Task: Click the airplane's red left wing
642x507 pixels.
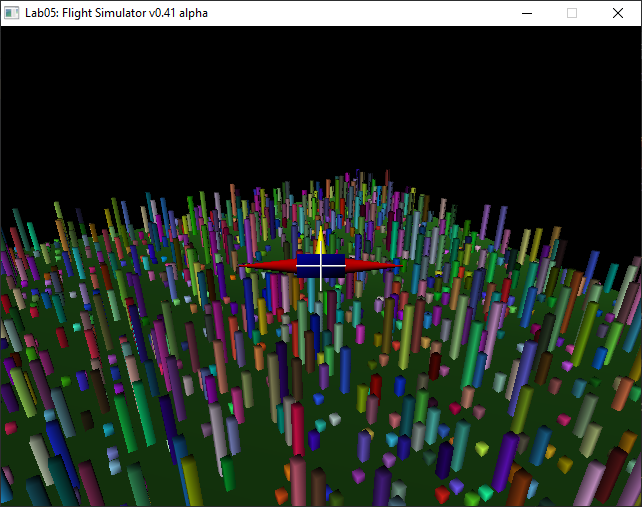Action: click(x=267, y=266)
